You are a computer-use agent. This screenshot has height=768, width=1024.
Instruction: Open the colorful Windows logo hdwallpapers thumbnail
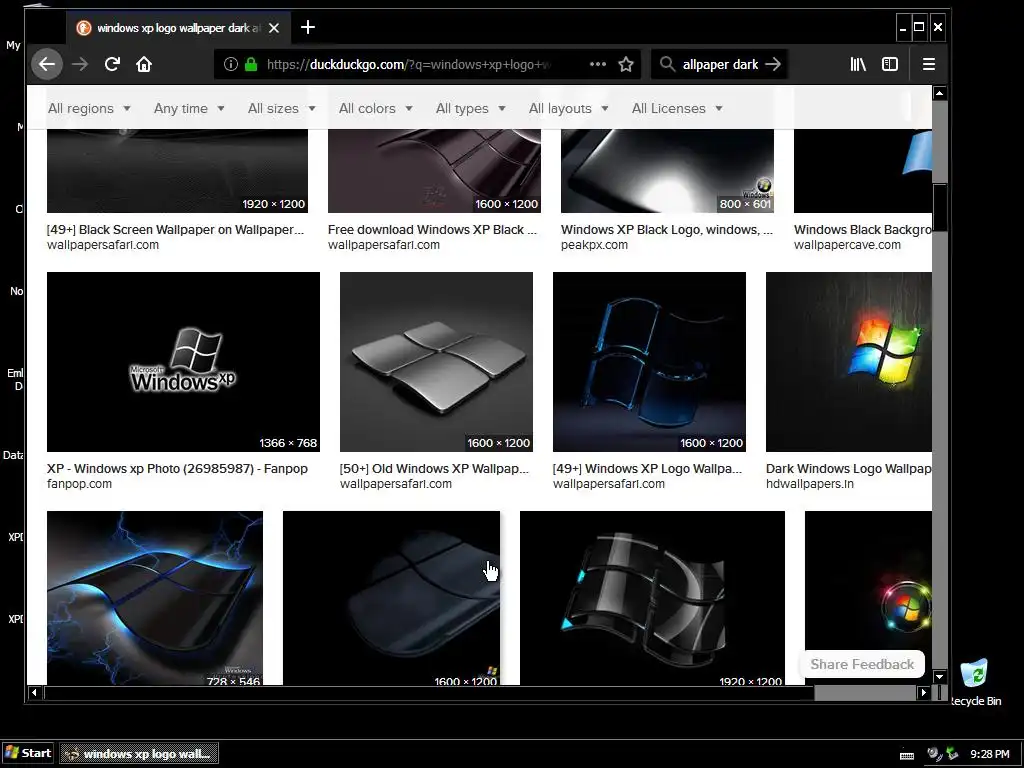849,362
